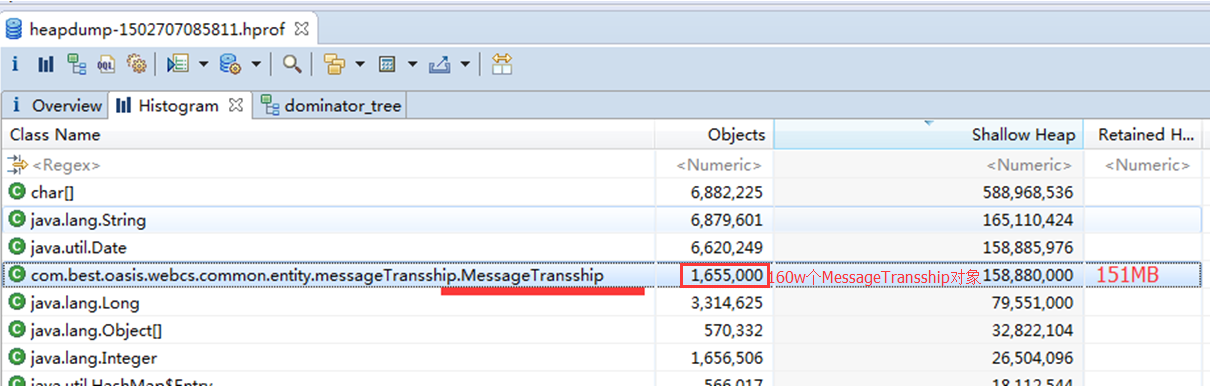Click the class icon beside java.lang.Long
Viewport: 1210px width, 389px height.
click(x=17, y=302)
